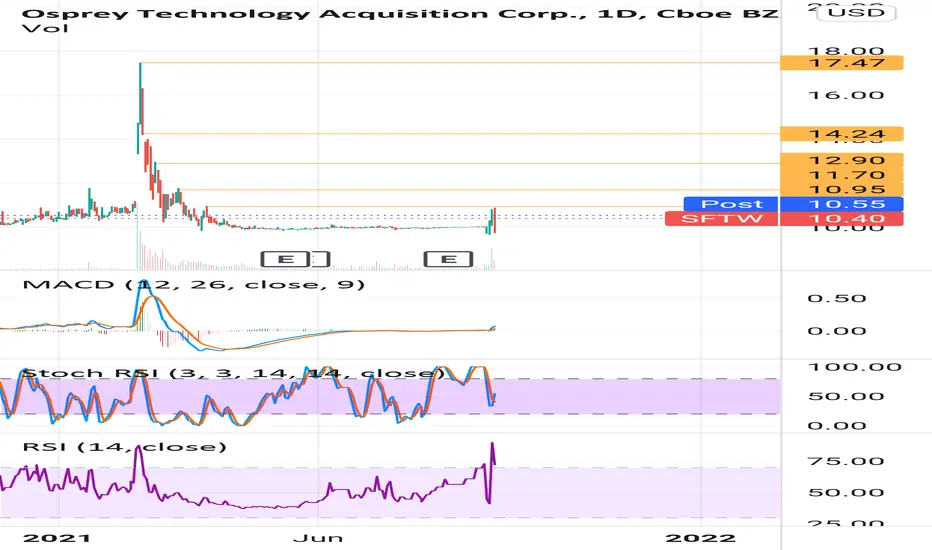Click the Jun time axis label
This screenshot has height=550, width=932.
(x=318, y=538)
